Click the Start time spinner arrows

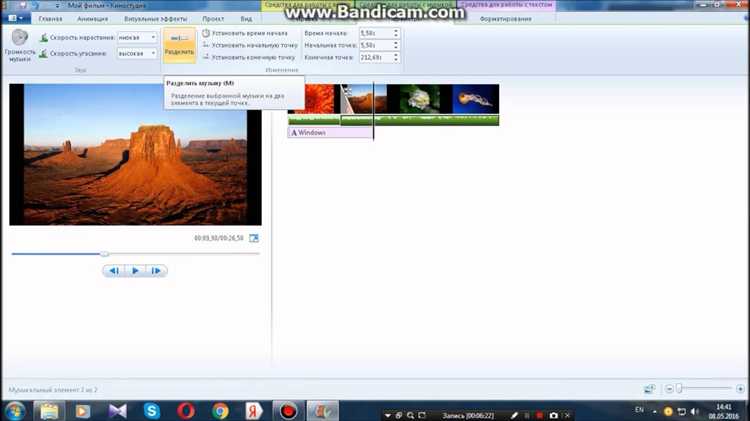coord(396,33)
